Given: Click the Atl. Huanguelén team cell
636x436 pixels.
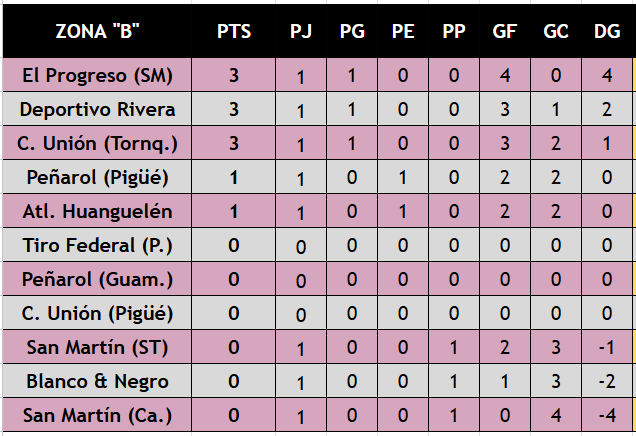Looking at the screenshot, I should coord(97,211).
